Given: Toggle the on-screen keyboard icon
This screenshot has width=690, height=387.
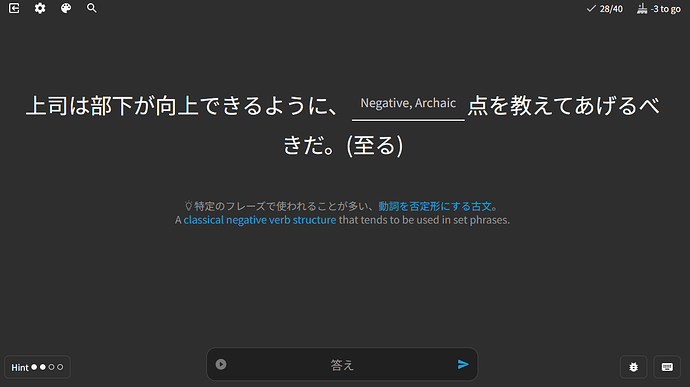Looking at the screenshot, I should click(667, 367).
